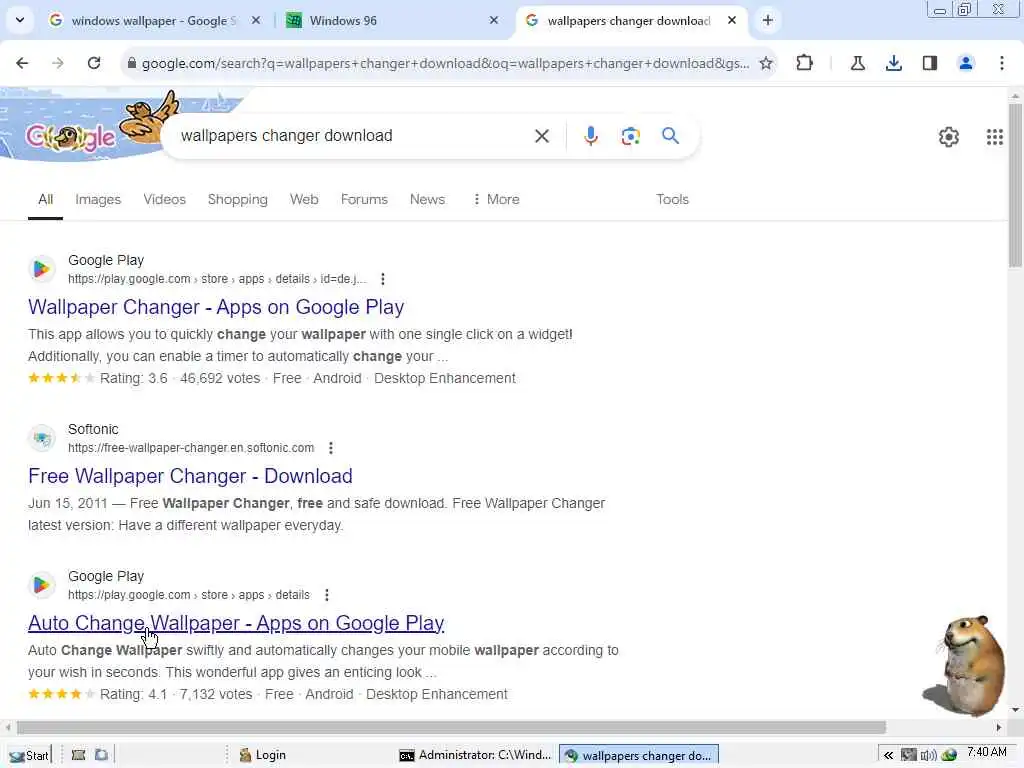Screen dimensions: 1024x768
Task: Expand the More search filters menu
Action: 496,199
